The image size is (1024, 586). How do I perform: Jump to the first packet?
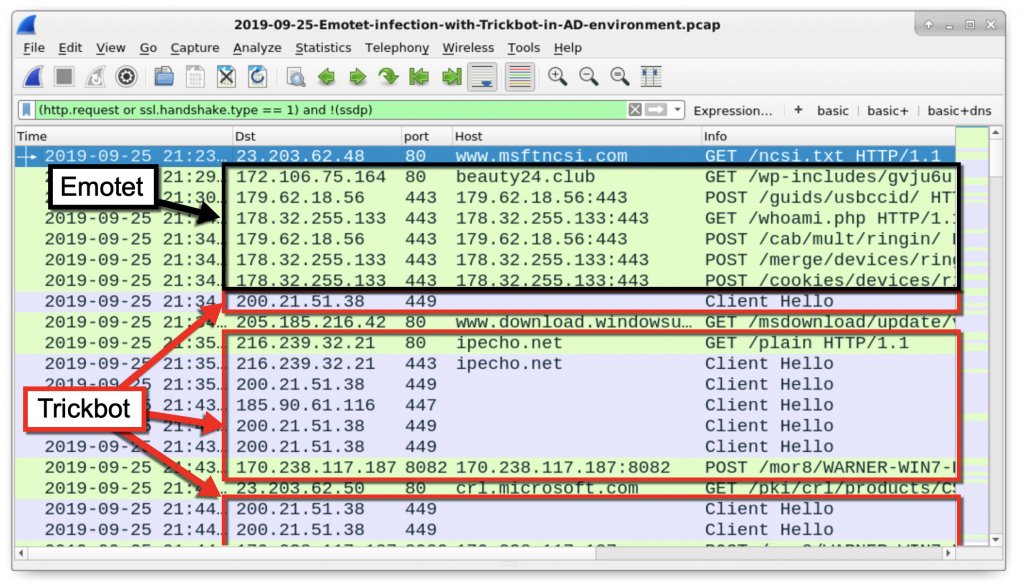419,77
